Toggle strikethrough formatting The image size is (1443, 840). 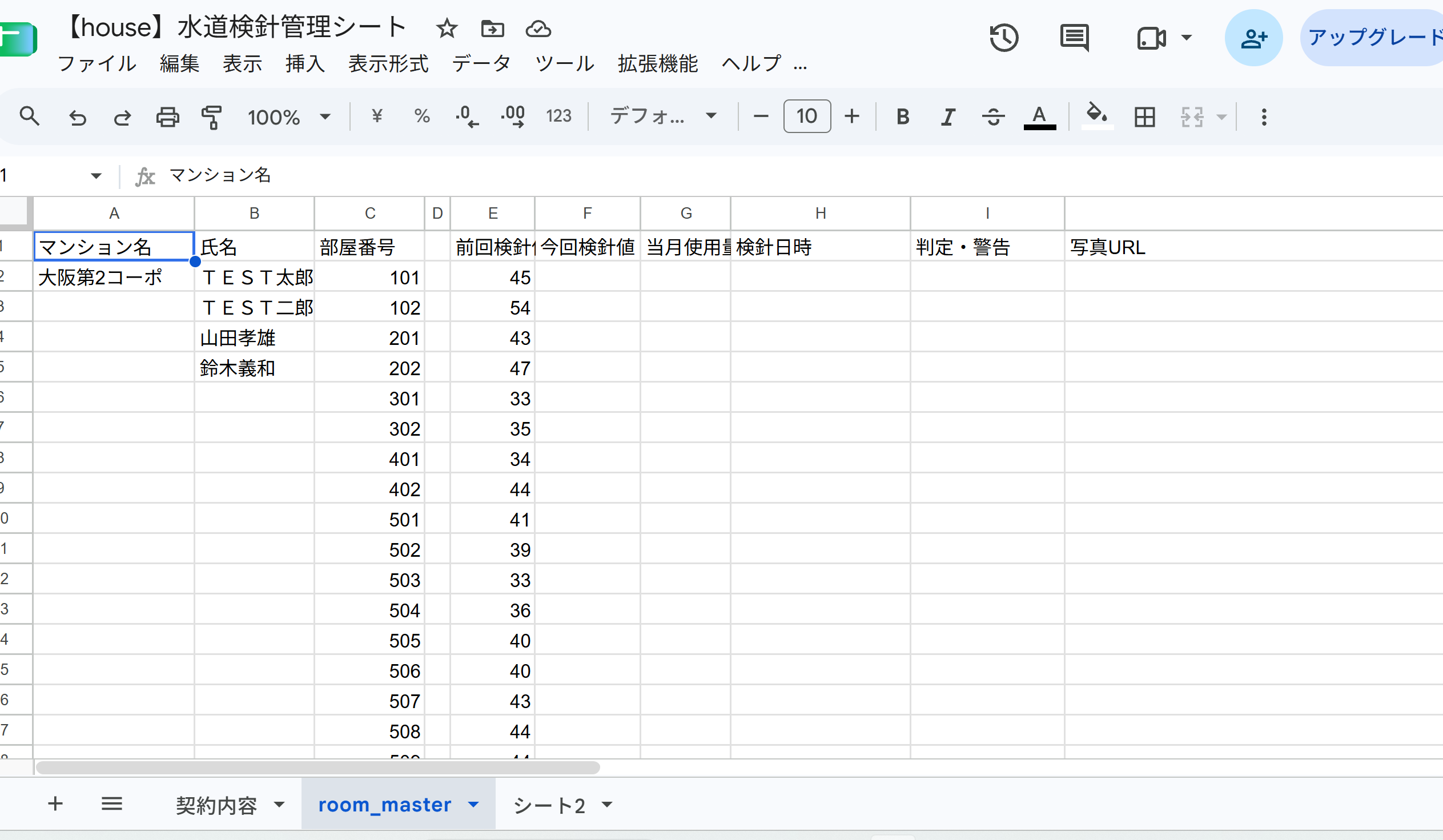coord(994,117)
